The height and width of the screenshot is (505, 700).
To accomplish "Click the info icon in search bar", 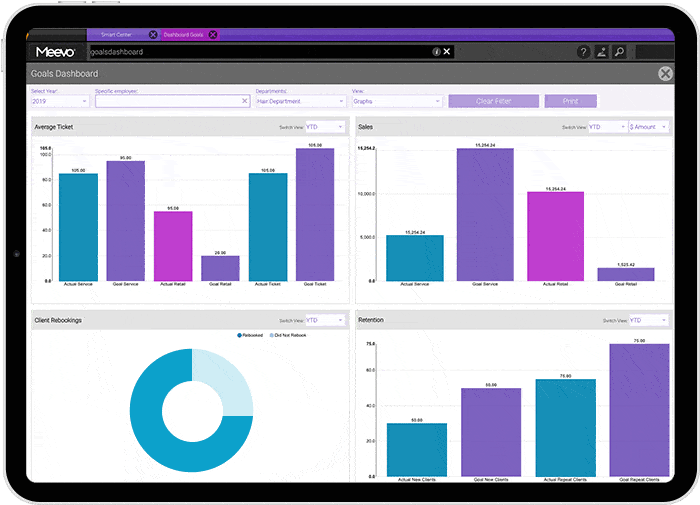I will (436, 52).
